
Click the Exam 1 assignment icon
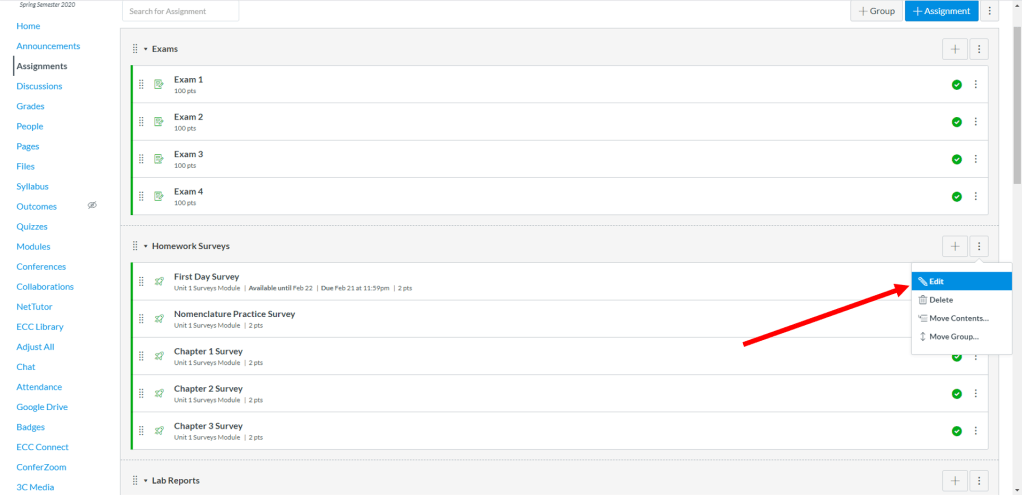point(158,84)
